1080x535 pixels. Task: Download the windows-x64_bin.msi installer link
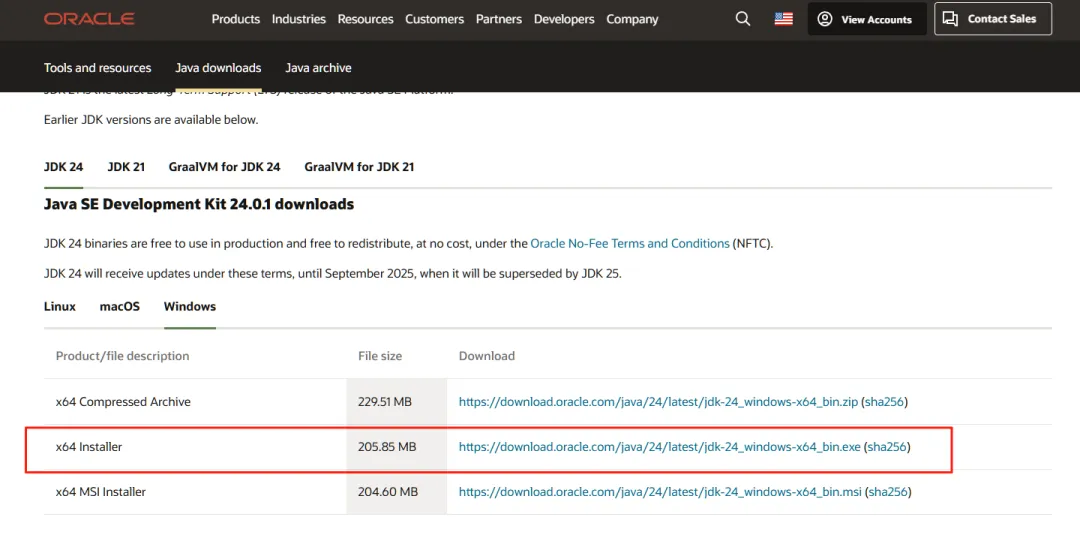[660, 492]
